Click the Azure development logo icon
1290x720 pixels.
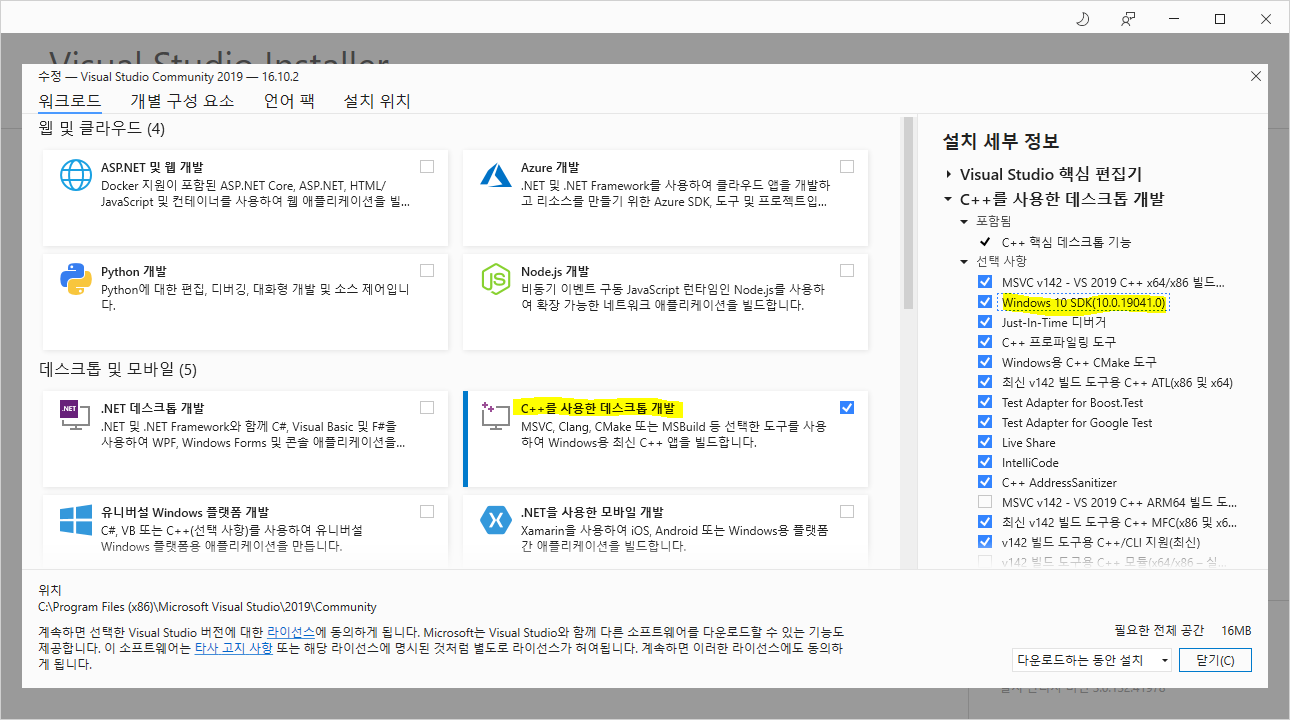pyautogui.click(x=496, y=175)
